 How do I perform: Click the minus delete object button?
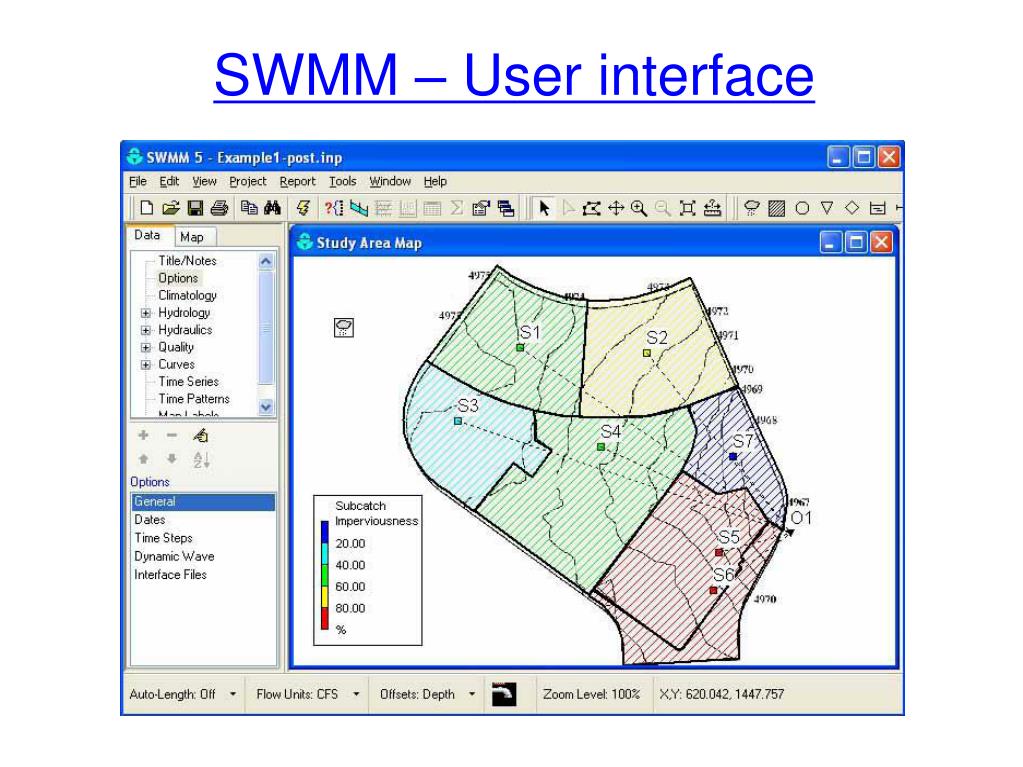172,435
